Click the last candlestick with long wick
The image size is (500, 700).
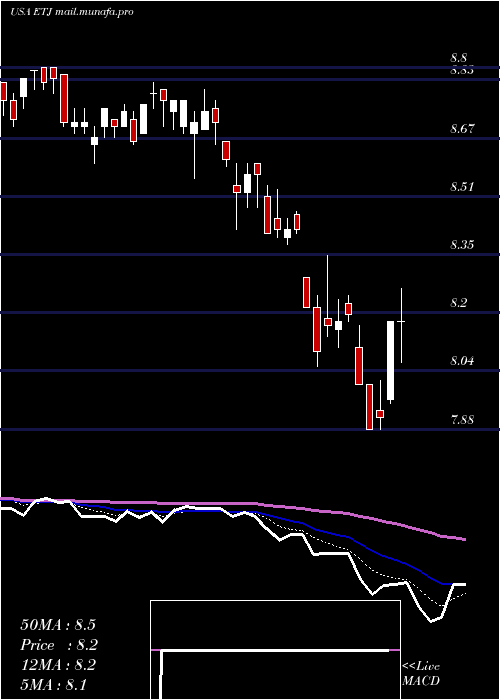click(401, 325)
